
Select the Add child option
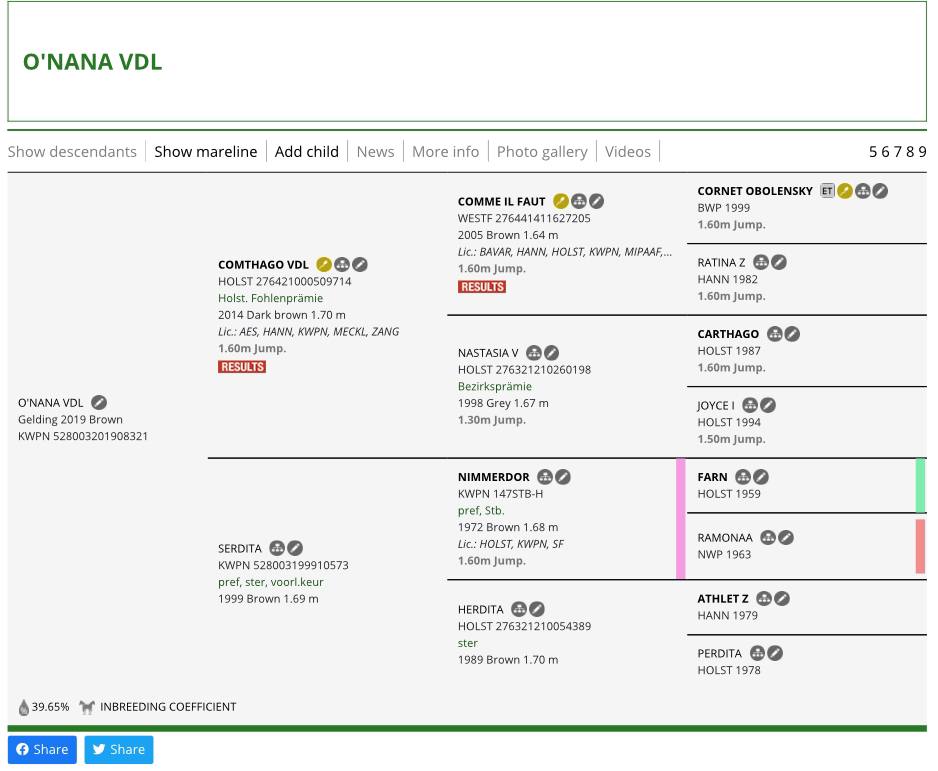(306, 151)
